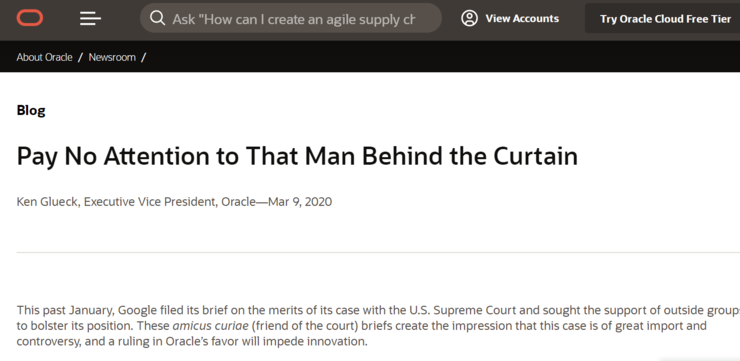Click the magnifying glass search icon
Image resolution: width=740 pixels, height=361 pixels.
(x=158, y=18)
